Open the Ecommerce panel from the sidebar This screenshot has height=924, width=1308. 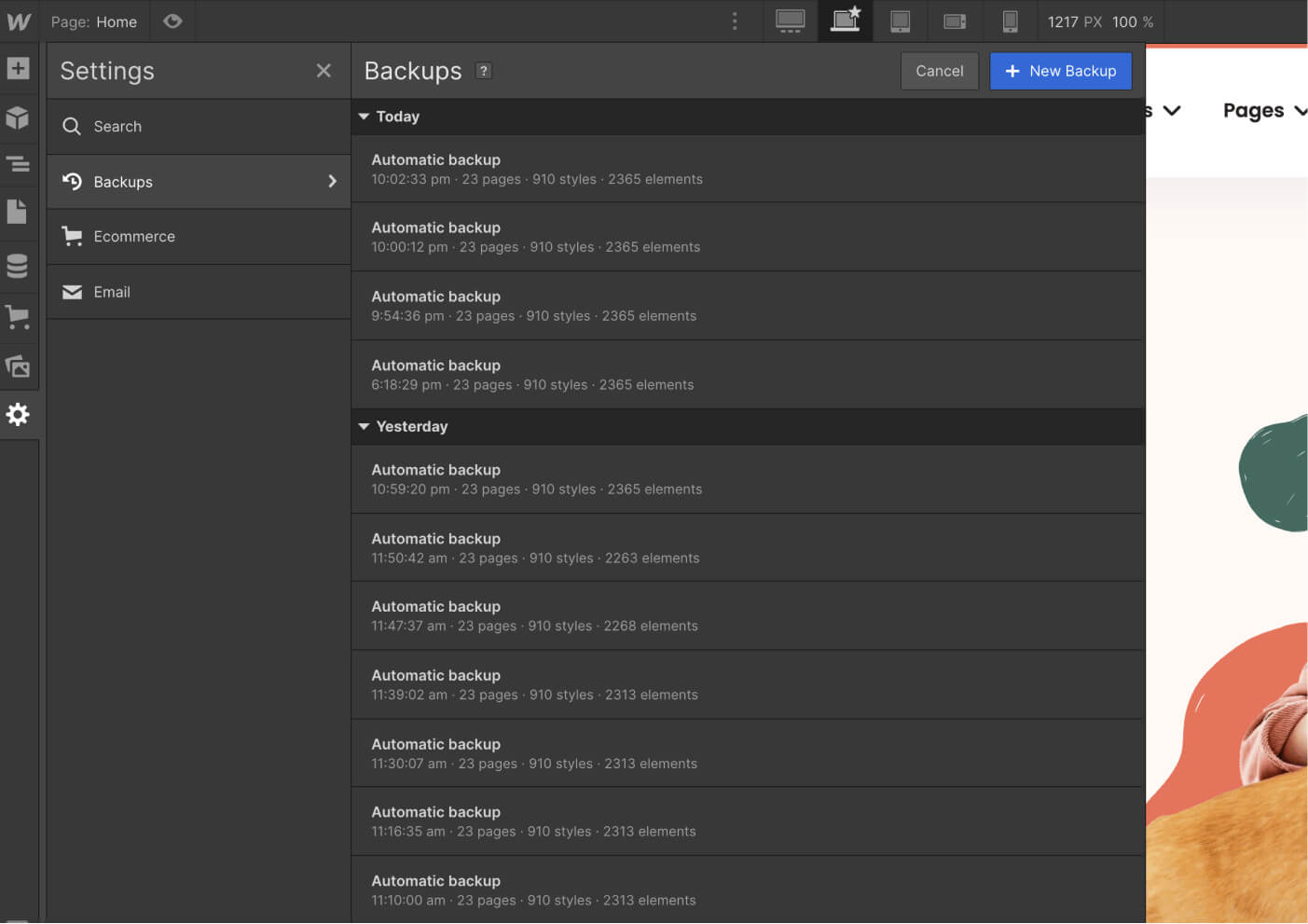(20, 316)
